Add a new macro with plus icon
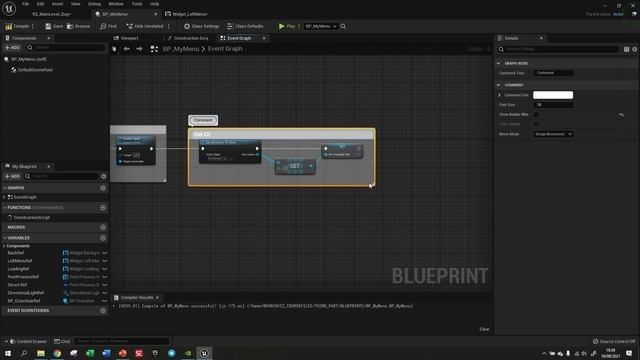The height and width of the screenshot is (360, 640). pyautogui.click(x=103, y=227)
